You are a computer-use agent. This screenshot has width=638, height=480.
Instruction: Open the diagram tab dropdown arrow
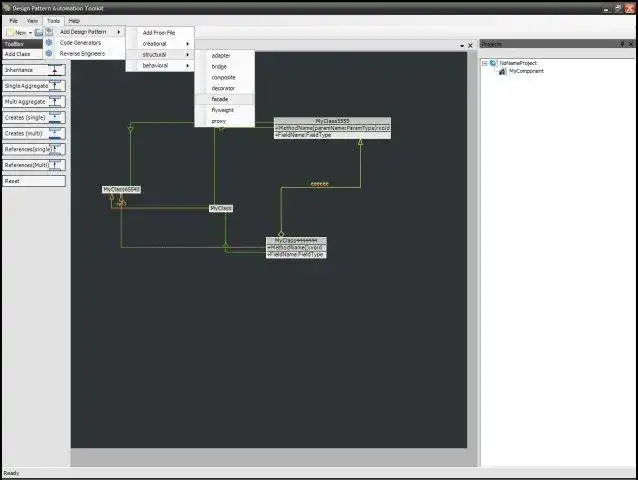[462, 46]
